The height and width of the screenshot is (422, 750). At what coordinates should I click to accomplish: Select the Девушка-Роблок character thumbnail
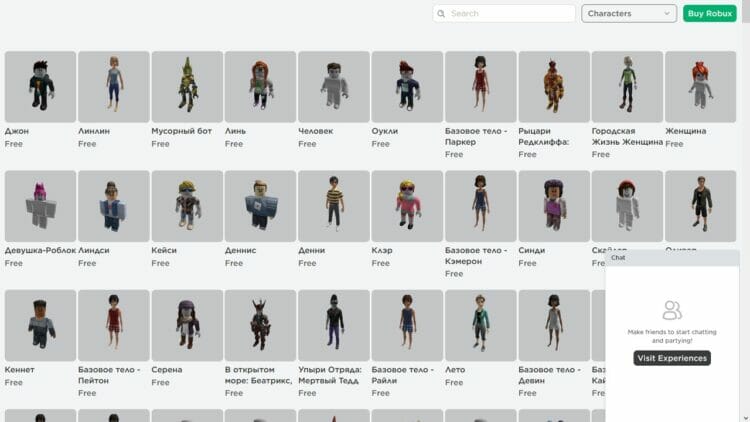[40, 206]
